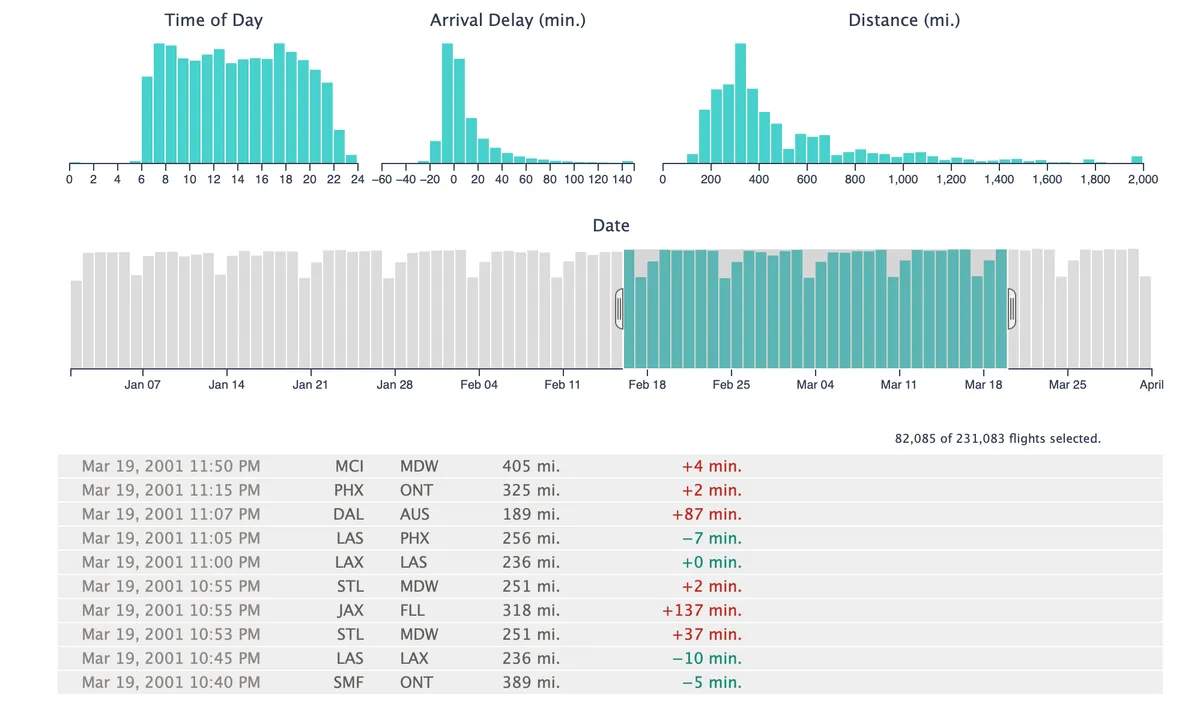This screenshot has width=1200, height=721.
Task: Click the 'April' date axis label
Action: [x=1152, y=385]
